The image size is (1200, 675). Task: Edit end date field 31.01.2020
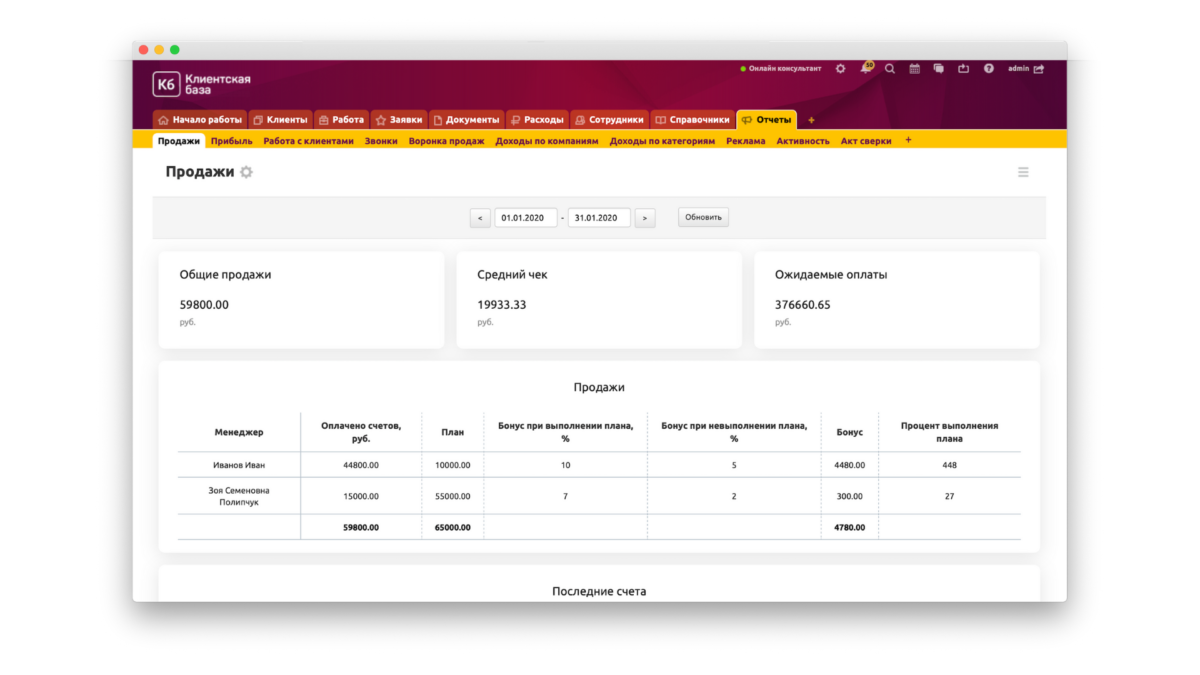point(599,217)
